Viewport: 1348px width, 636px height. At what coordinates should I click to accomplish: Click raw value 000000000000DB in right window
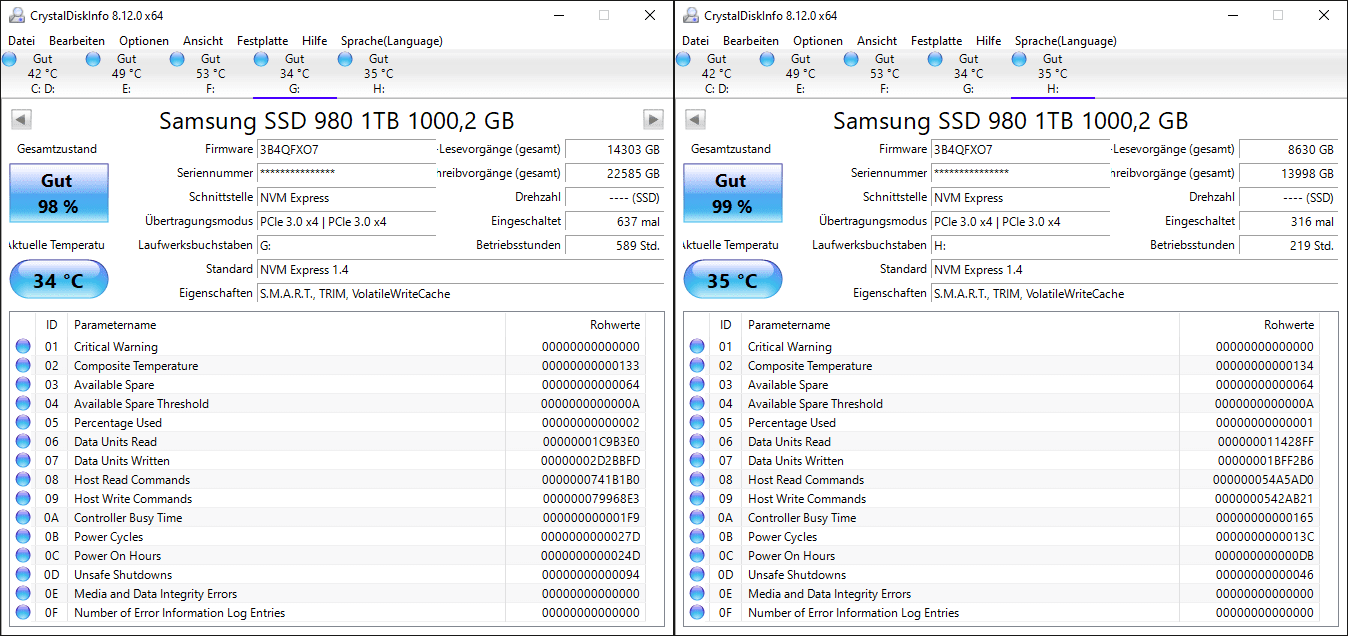pyautogui.click(x=1264, y=556)
